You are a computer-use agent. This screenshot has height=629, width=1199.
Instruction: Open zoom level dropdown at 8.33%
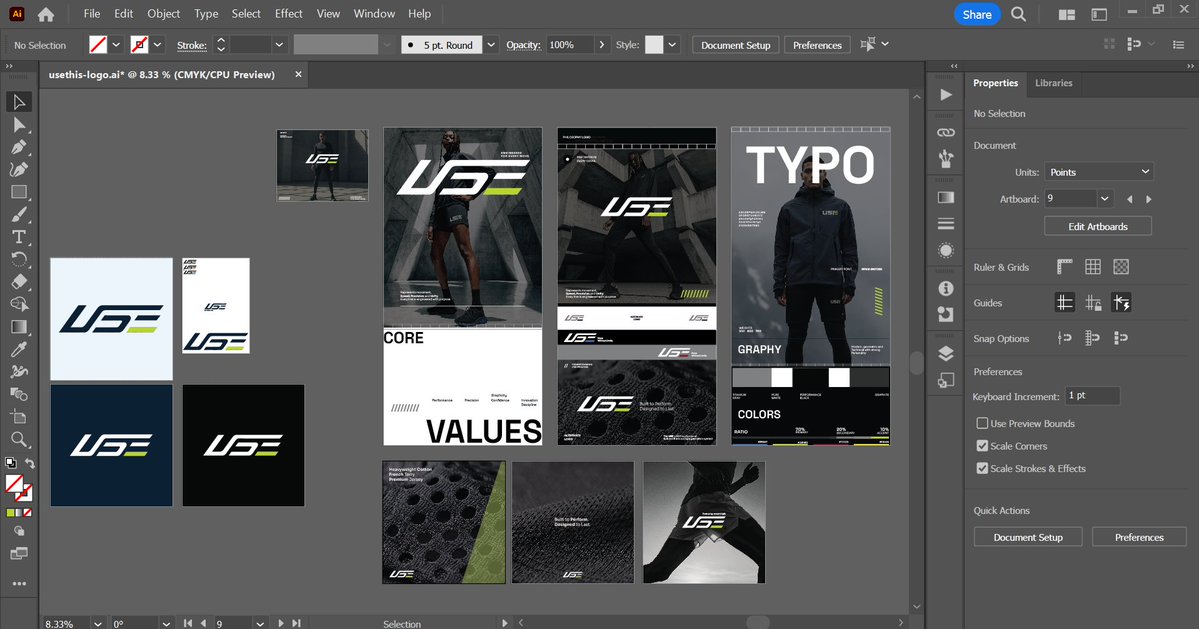tap(97, 624)
